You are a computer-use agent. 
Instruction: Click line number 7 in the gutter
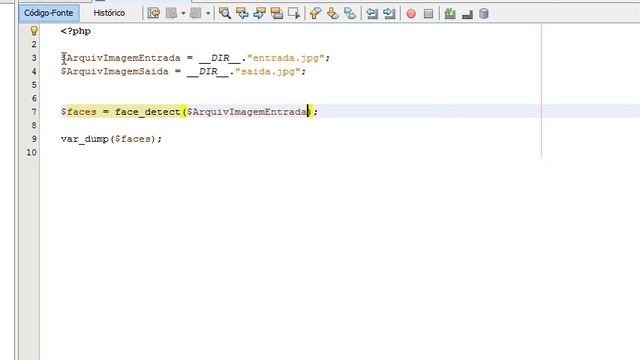(x=34, y=112)
